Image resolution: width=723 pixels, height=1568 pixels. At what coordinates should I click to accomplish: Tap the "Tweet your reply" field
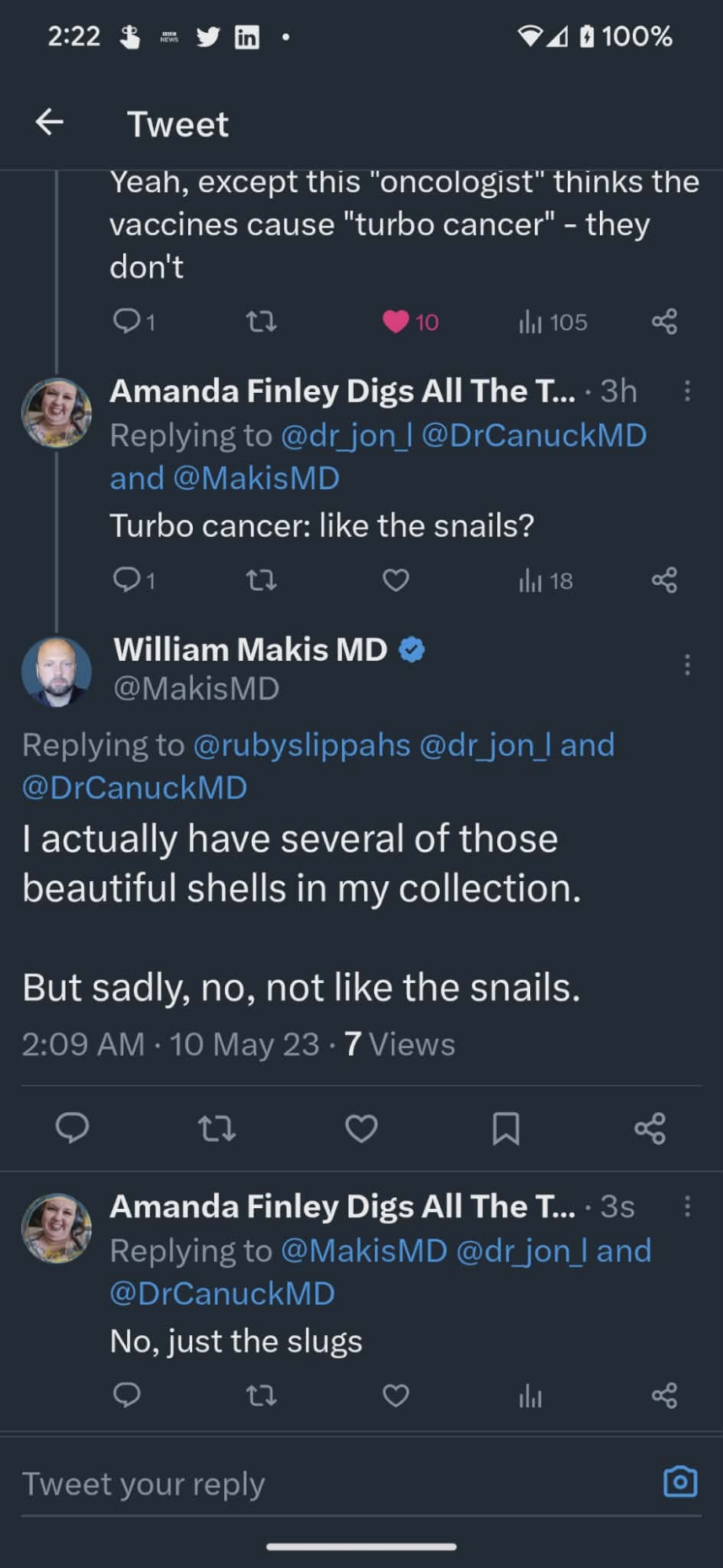pos(314,1483)
